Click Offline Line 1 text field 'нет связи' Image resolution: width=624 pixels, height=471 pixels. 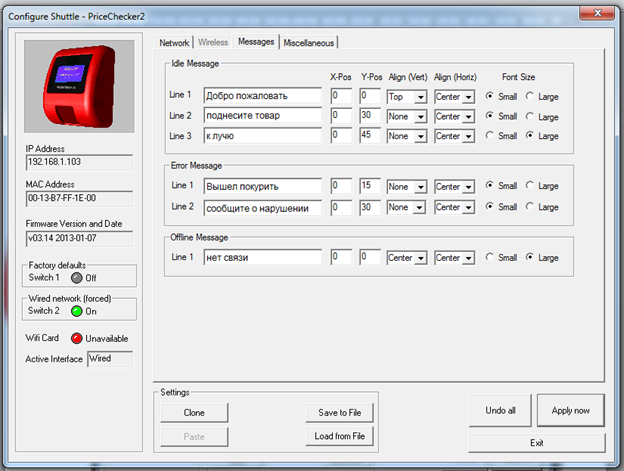point(263,257)
